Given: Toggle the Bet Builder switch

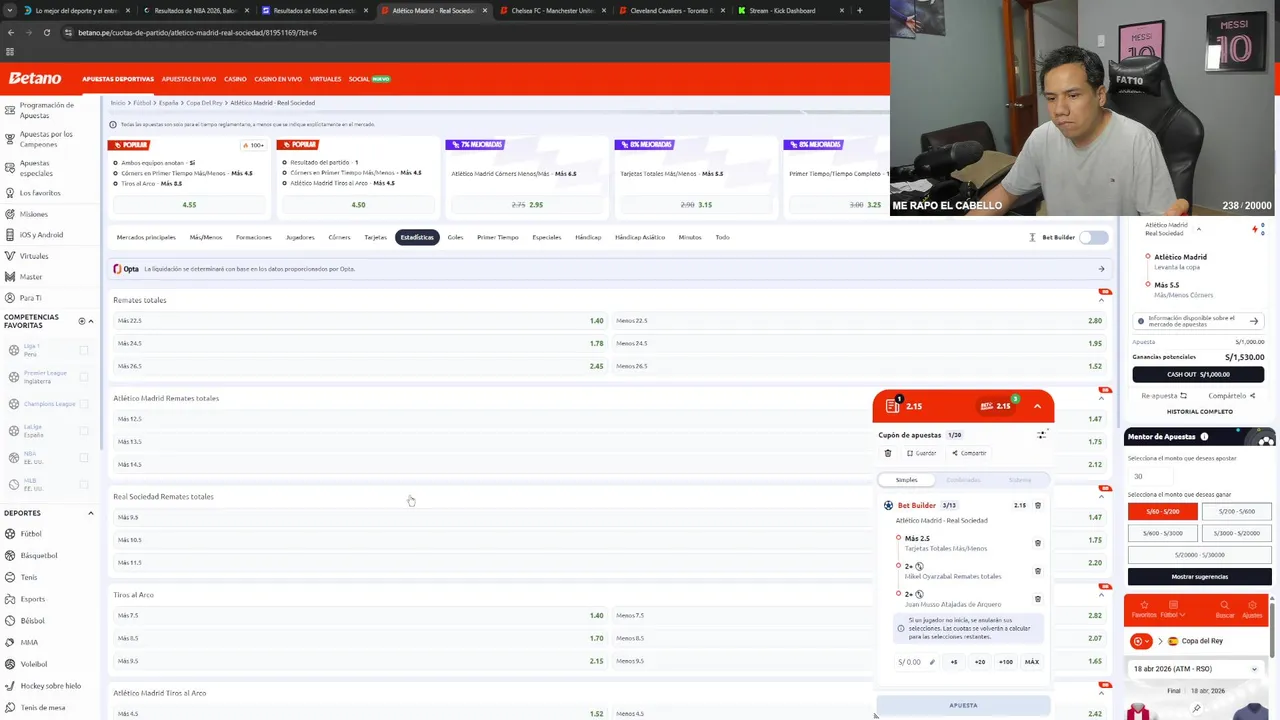Looking at the screenshot, I should (1094, 237).
